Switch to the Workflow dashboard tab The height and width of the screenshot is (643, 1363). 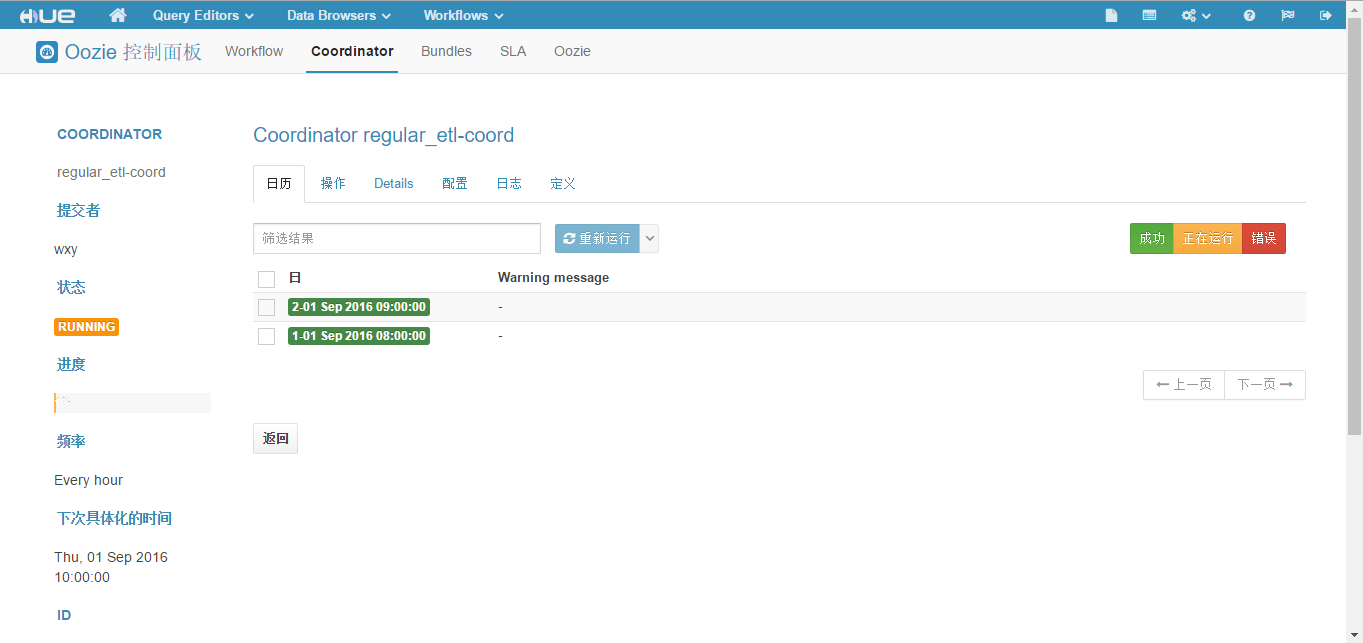pyautogui.click(x=254, y=51)
